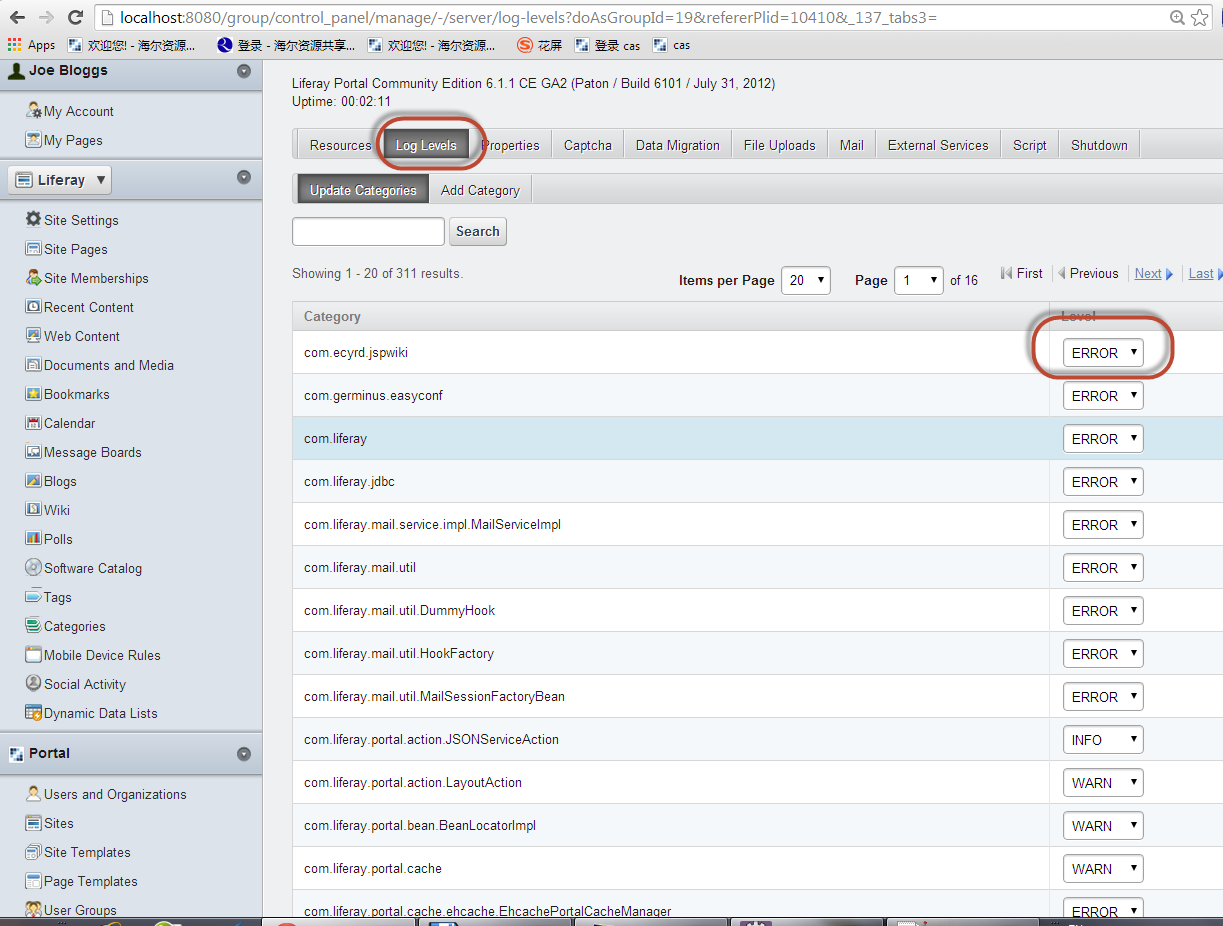Image resolution: width=1223 pixels, height=926 pixels.
Task: Click the category search text field
Action: point(368,231)
